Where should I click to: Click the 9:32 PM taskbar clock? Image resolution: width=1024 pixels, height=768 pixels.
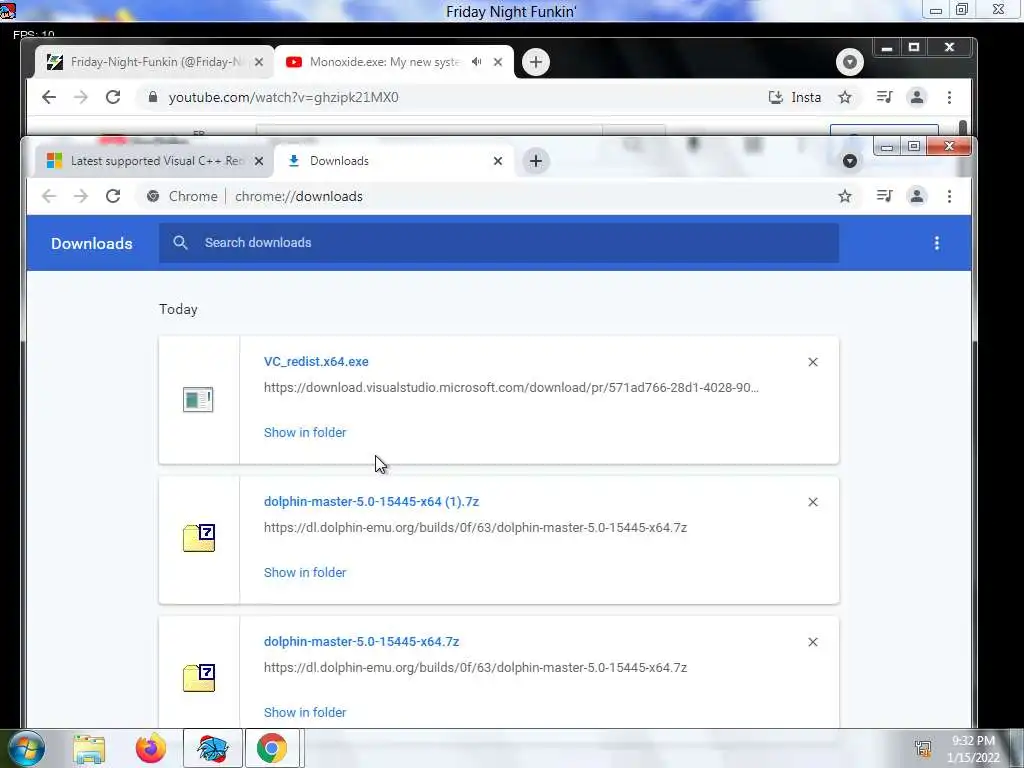click(x=973, y=741)
